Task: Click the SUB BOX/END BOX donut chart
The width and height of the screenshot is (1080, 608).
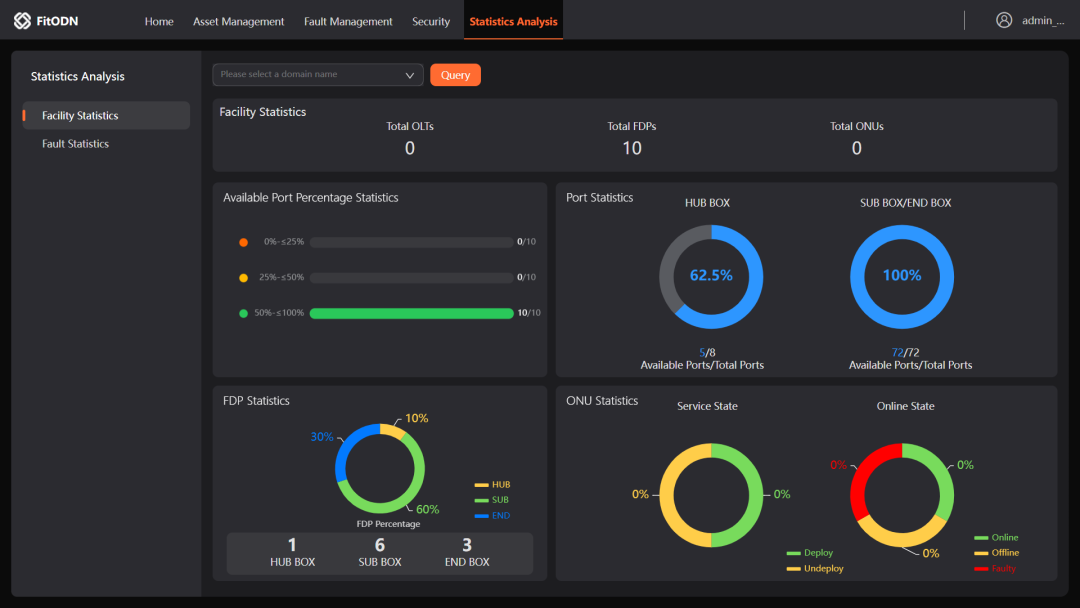Action: click(x=901, y=276)
